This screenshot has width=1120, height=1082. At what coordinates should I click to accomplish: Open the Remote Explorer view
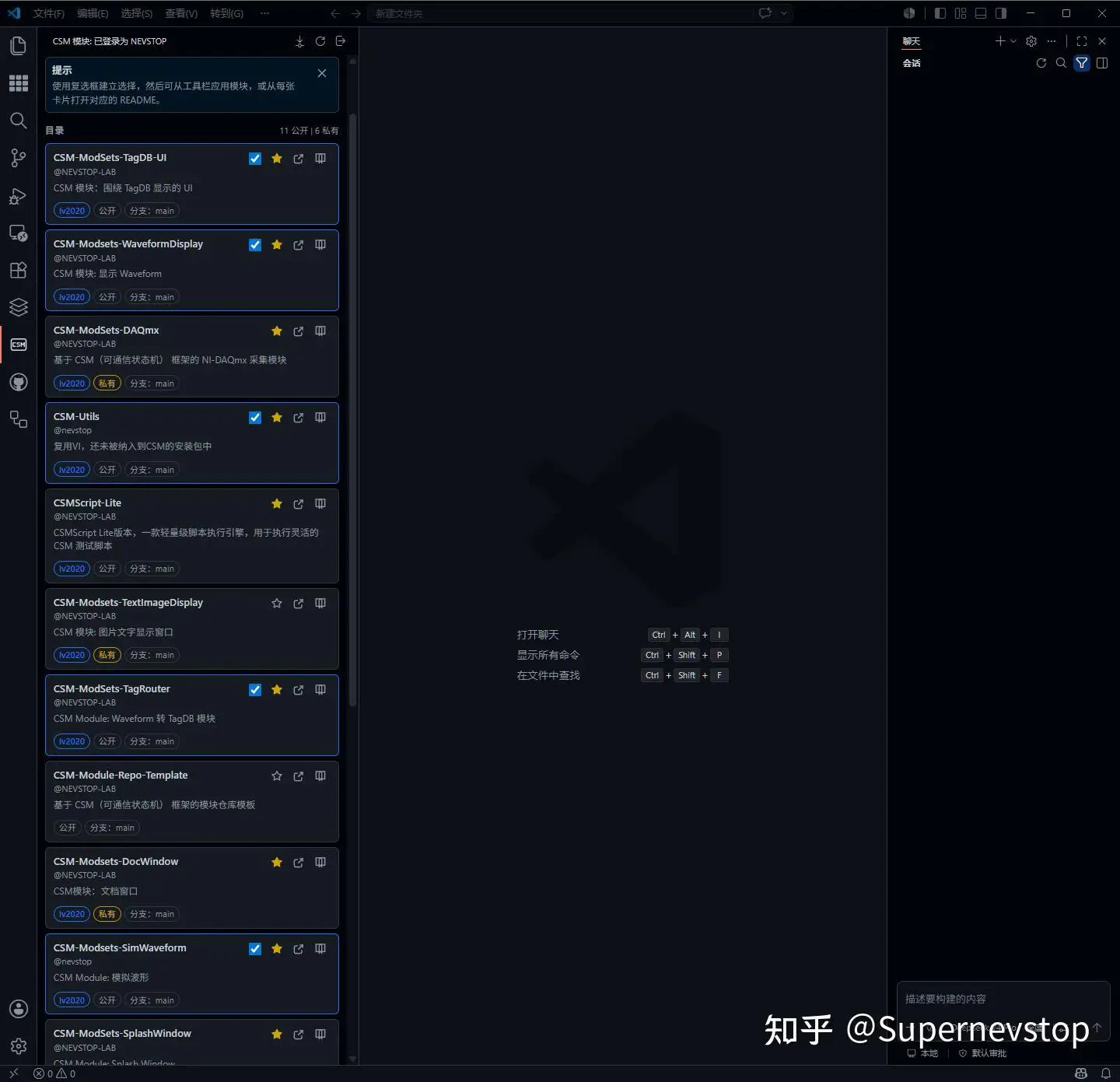19,233
